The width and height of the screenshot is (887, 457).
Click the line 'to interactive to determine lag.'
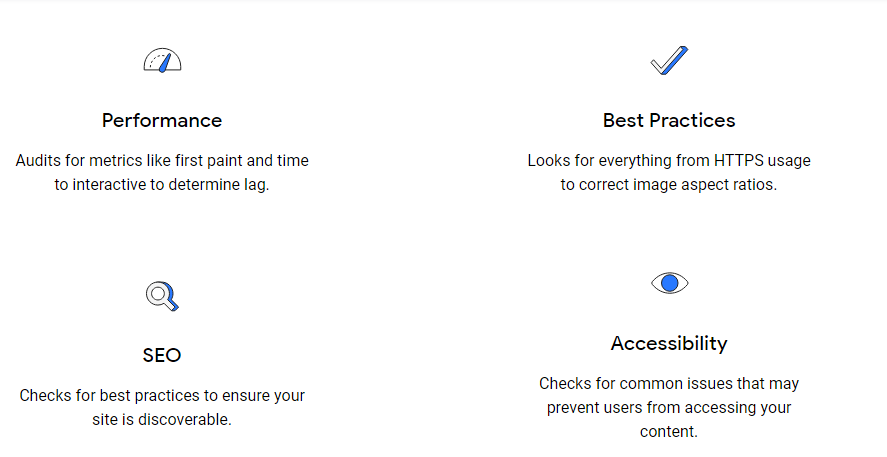(x=162, y=185)
